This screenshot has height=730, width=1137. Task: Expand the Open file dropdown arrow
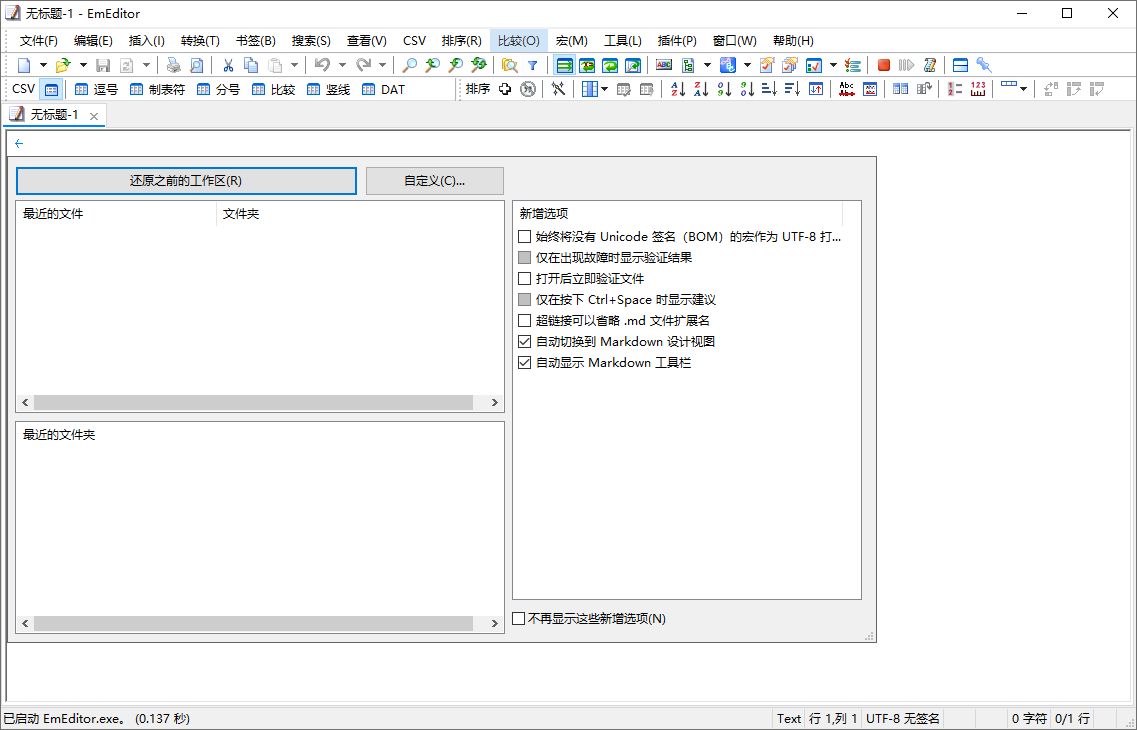(83, 65)
